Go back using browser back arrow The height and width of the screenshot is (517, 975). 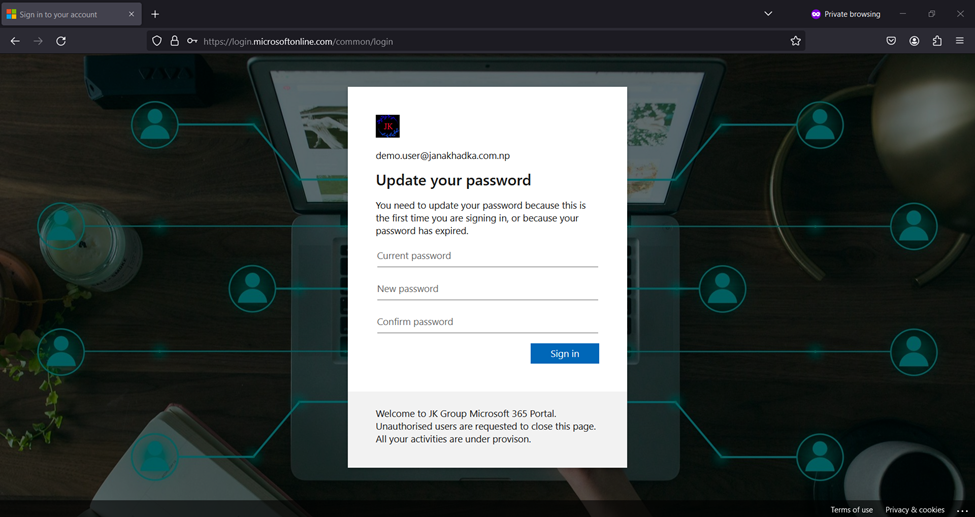pos(15,41)
